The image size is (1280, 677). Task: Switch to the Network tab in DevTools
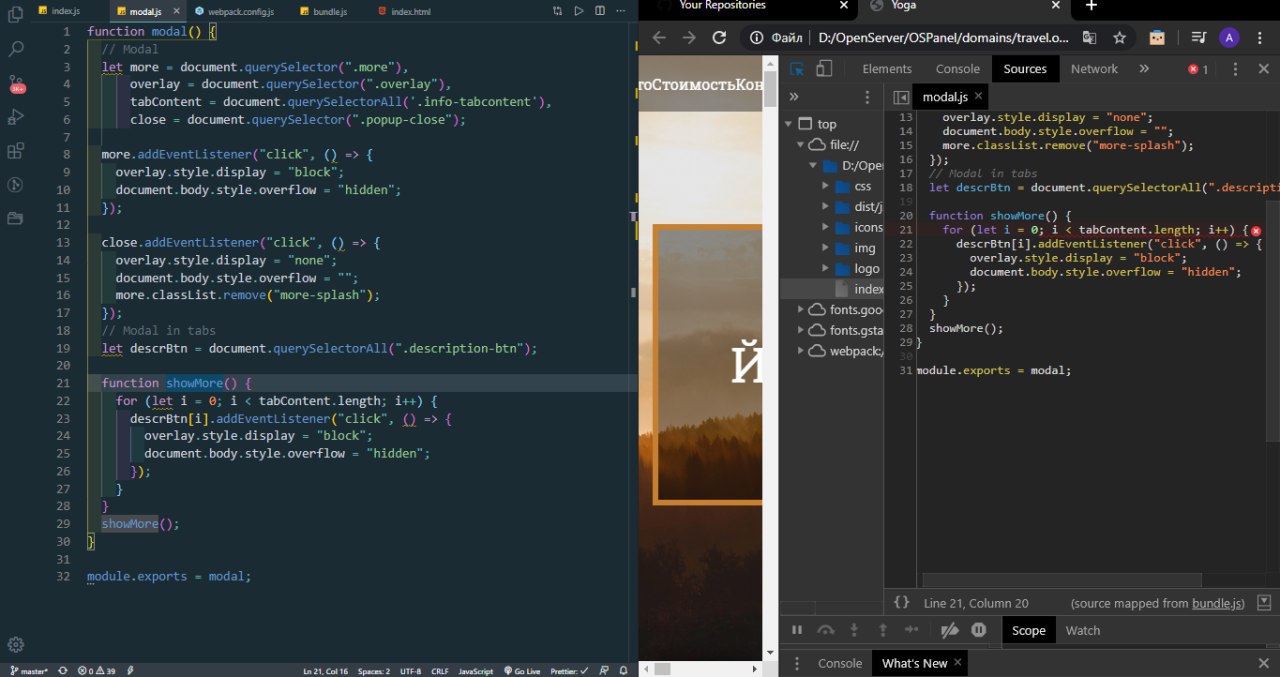[x=1094, y=69]
